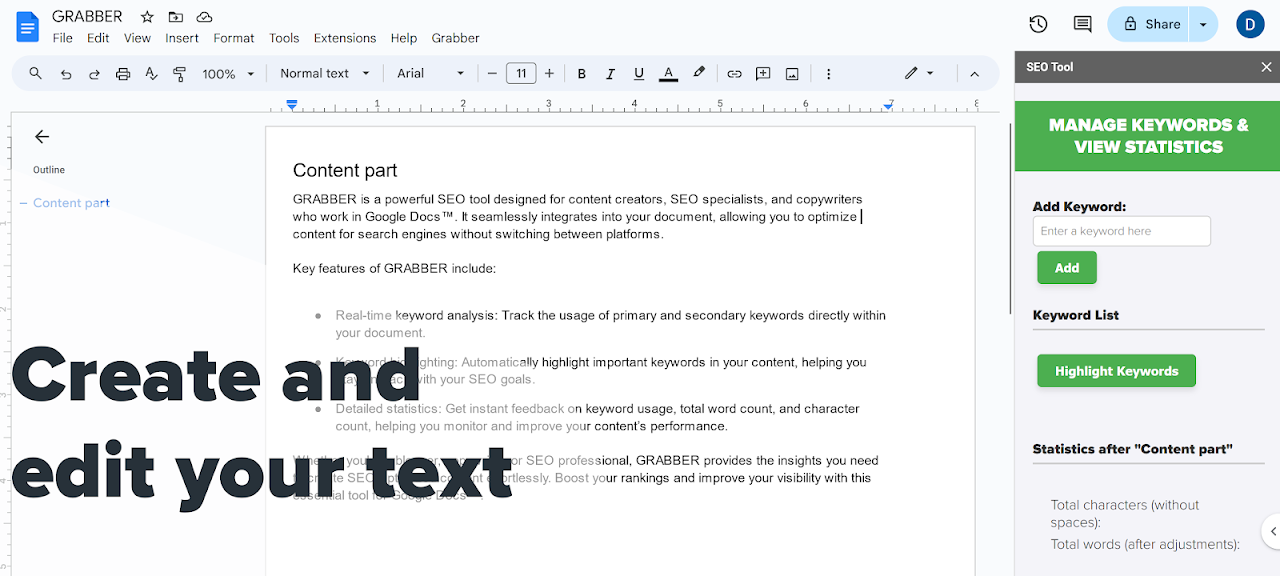This screenshot has width=1280, height=576.
Task: Star the GRABBER document
Action: click(x=147, y=17)
